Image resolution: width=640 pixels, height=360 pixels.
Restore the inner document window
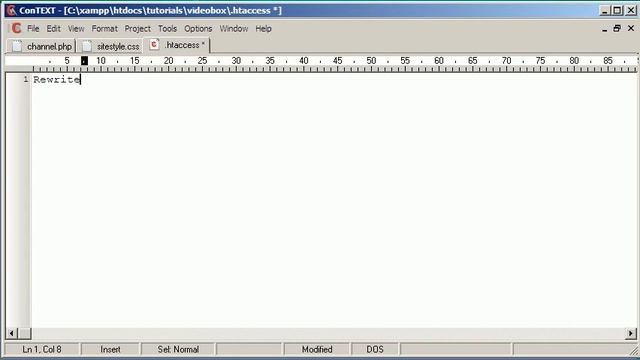[617, 28]
